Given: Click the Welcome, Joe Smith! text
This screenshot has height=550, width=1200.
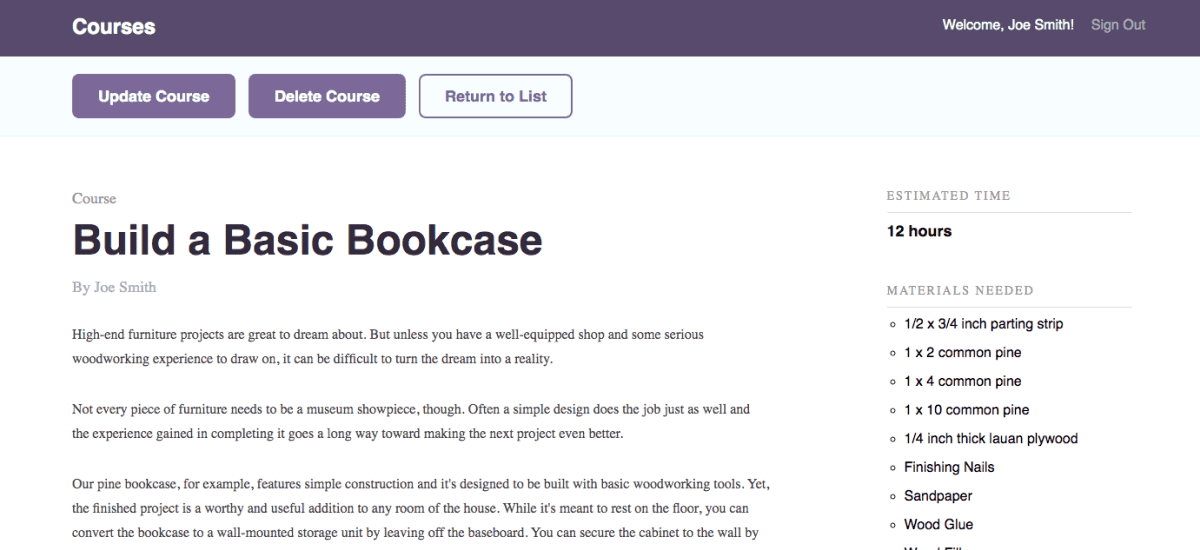Looking at the screenshot, I should (x=1007, y=25).
